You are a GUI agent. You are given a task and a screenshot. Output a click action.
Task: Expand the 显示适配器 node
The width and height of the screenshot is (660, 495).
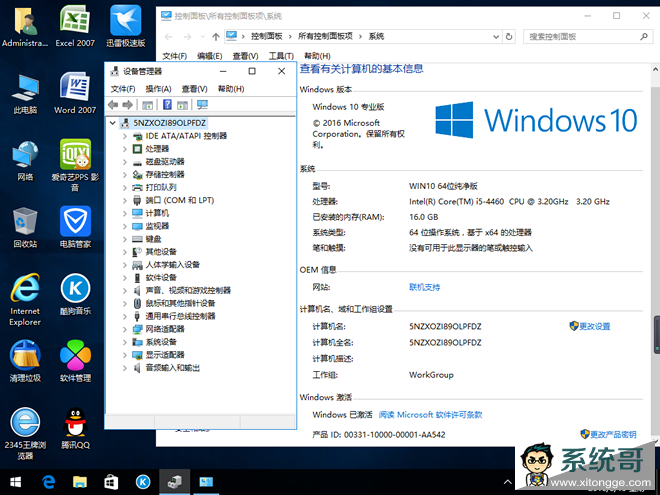click(125, 355)
